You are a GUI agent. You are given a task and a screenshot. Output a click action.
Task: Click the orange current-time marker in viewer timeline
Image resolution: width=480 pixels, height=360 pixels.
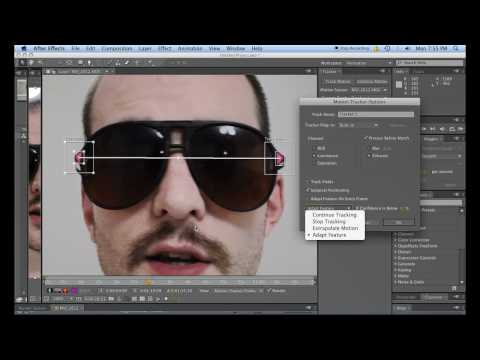pos(148,282)
